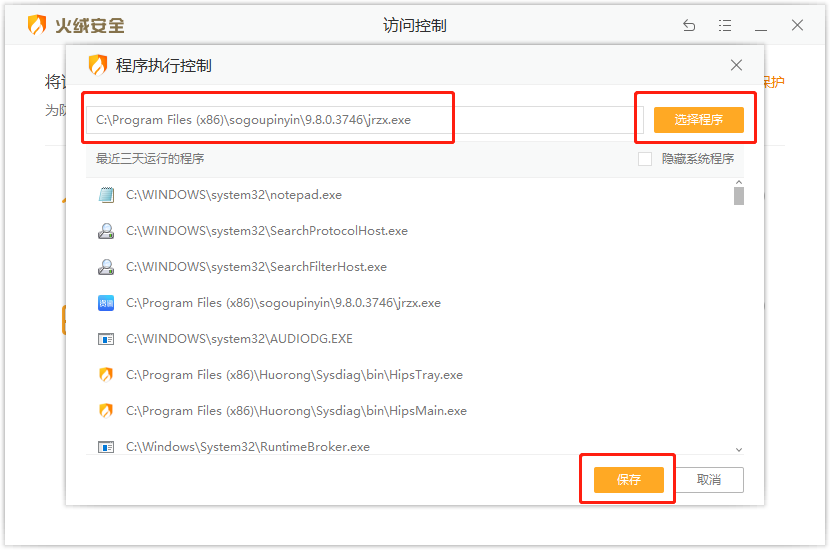Click the scroll up arrow of program list
The image size is (830, 550).
click(x=739, y=182)
